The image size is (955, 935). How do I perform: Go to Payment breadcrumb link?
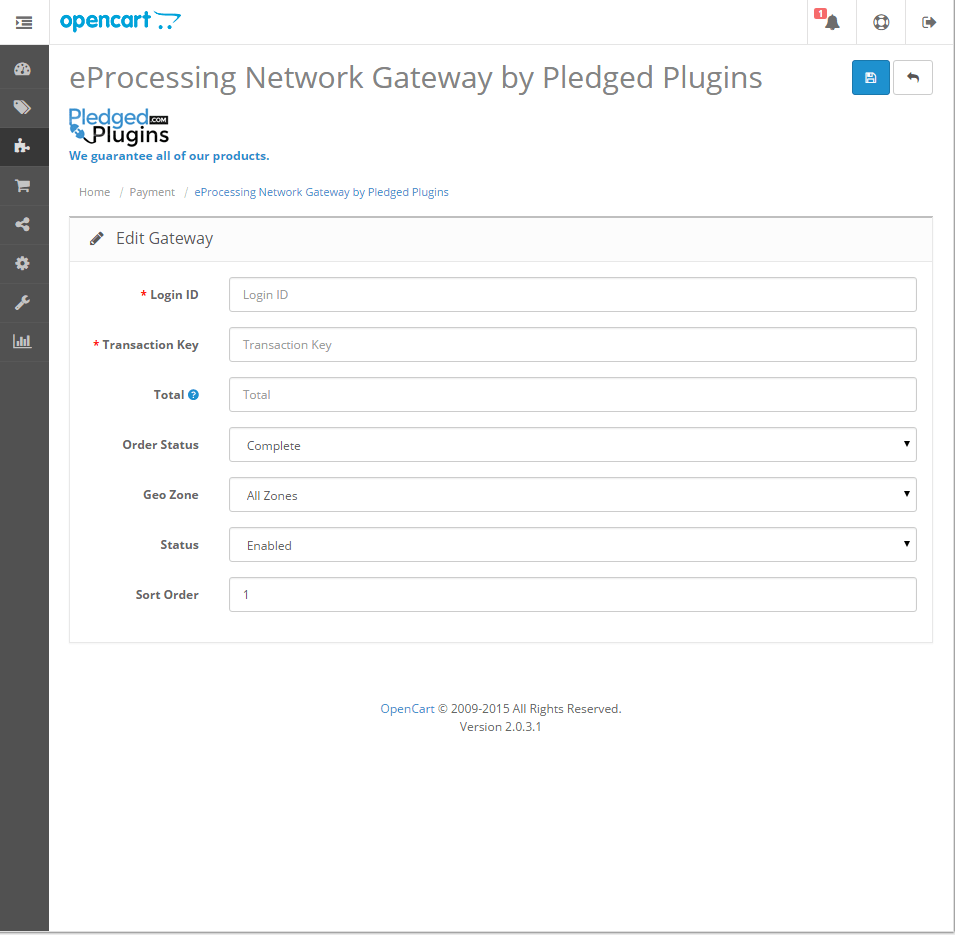tap(152, 192)
